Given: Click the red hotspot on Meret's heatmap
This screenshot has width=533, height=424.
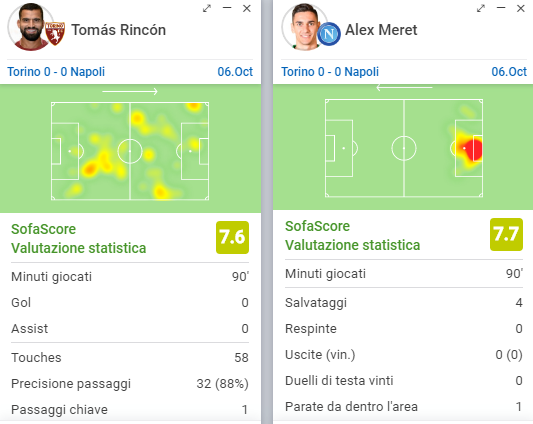Looking at the screenshot, I should click(x=474, y=149).
